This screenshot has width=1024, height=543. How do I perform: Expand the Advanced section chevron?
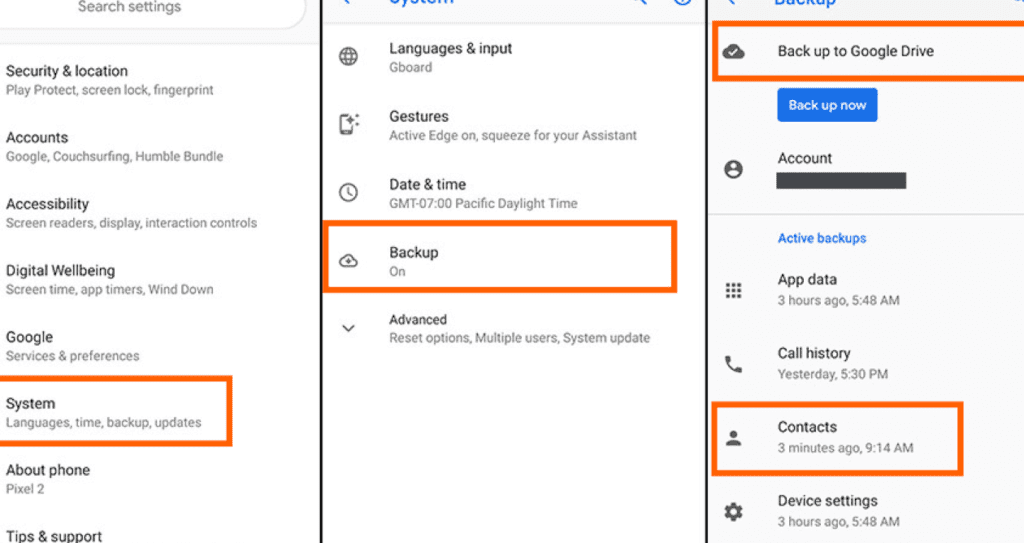point(348,328)
